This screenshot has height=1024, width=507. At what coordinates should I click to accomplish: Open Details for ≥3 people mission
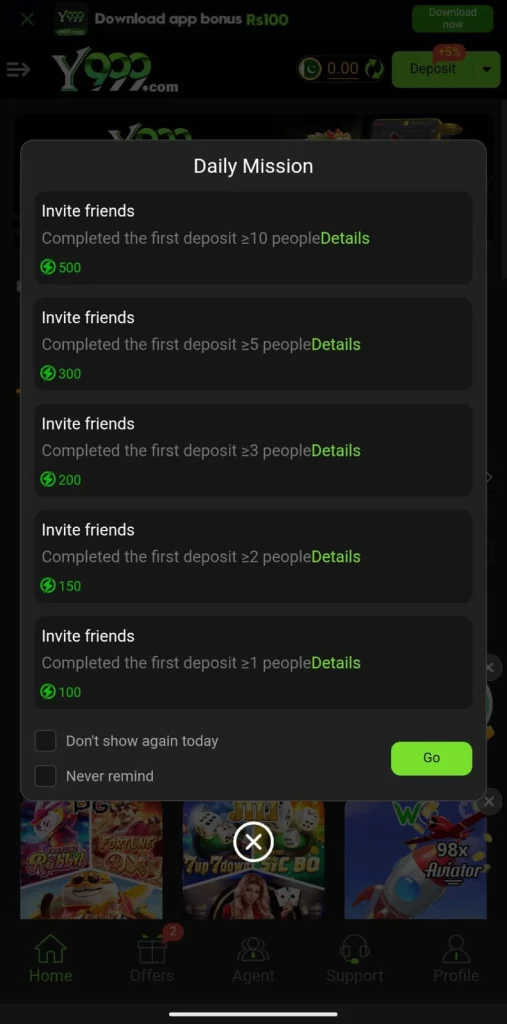pyautogui.click(x=336, y=451)
